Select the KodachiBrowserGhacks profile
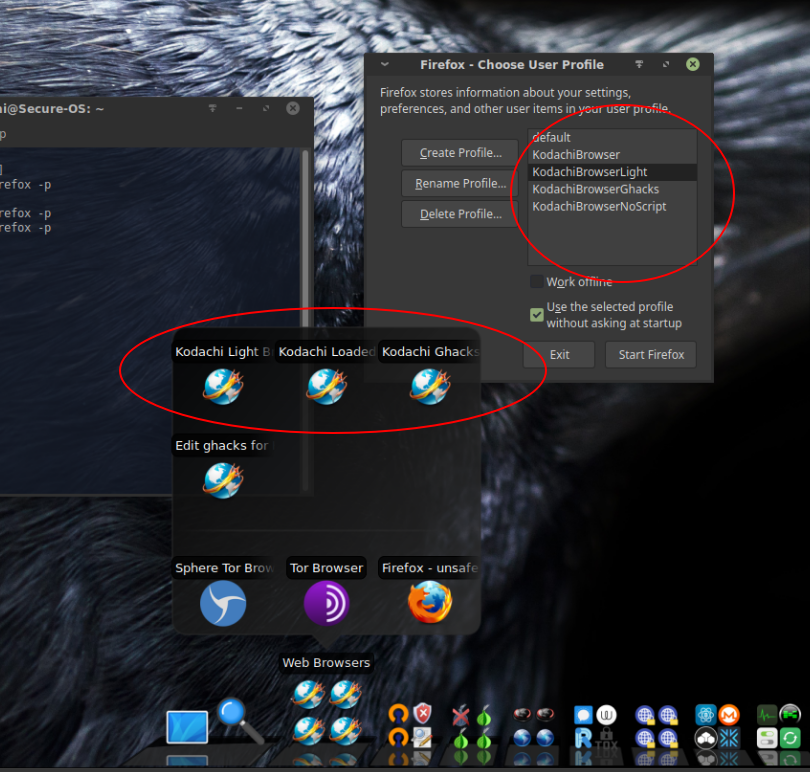 tap(595, 189)
